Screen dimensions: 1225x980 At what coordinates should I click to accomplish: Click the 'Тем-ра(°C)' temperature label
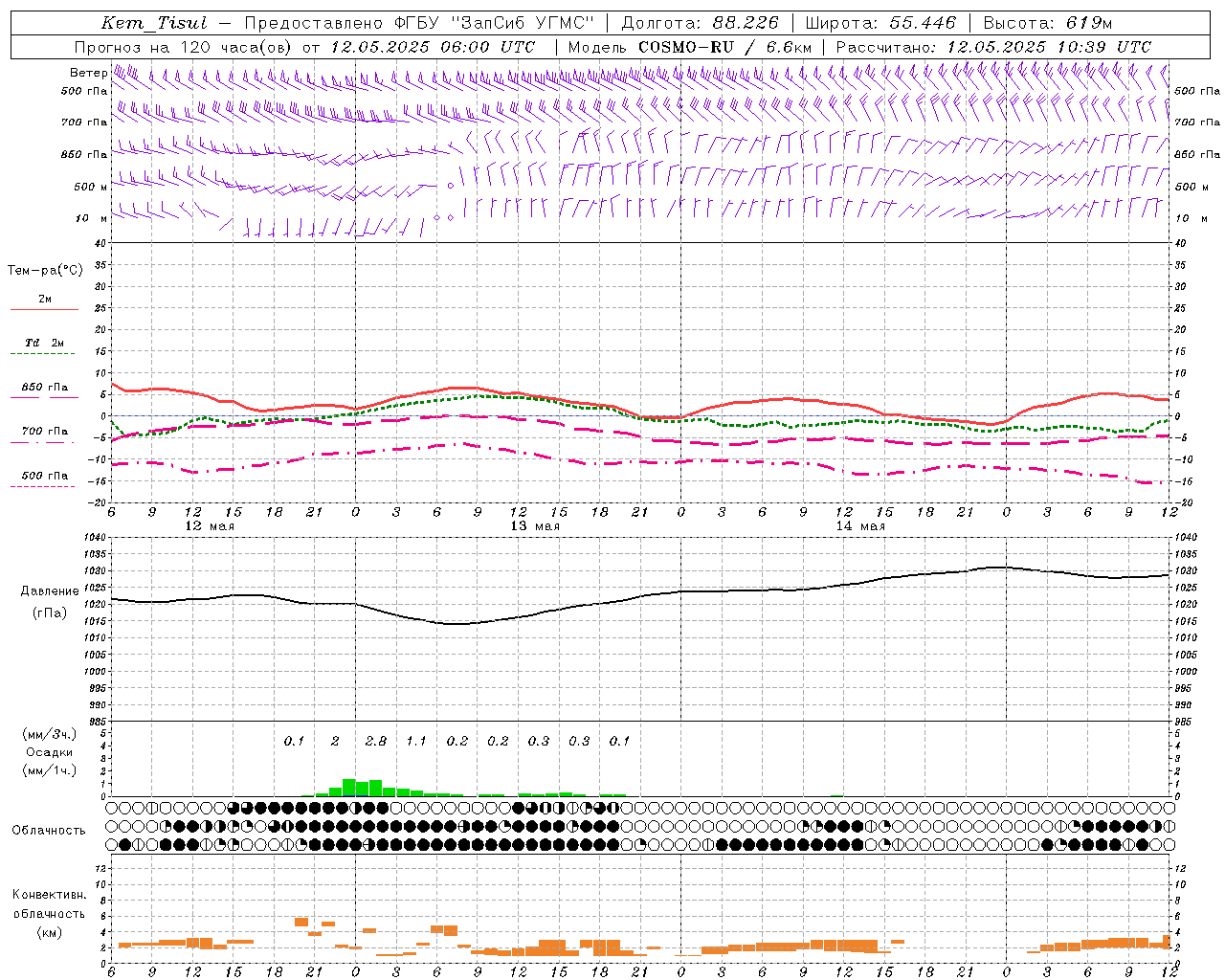pos(45,271)
